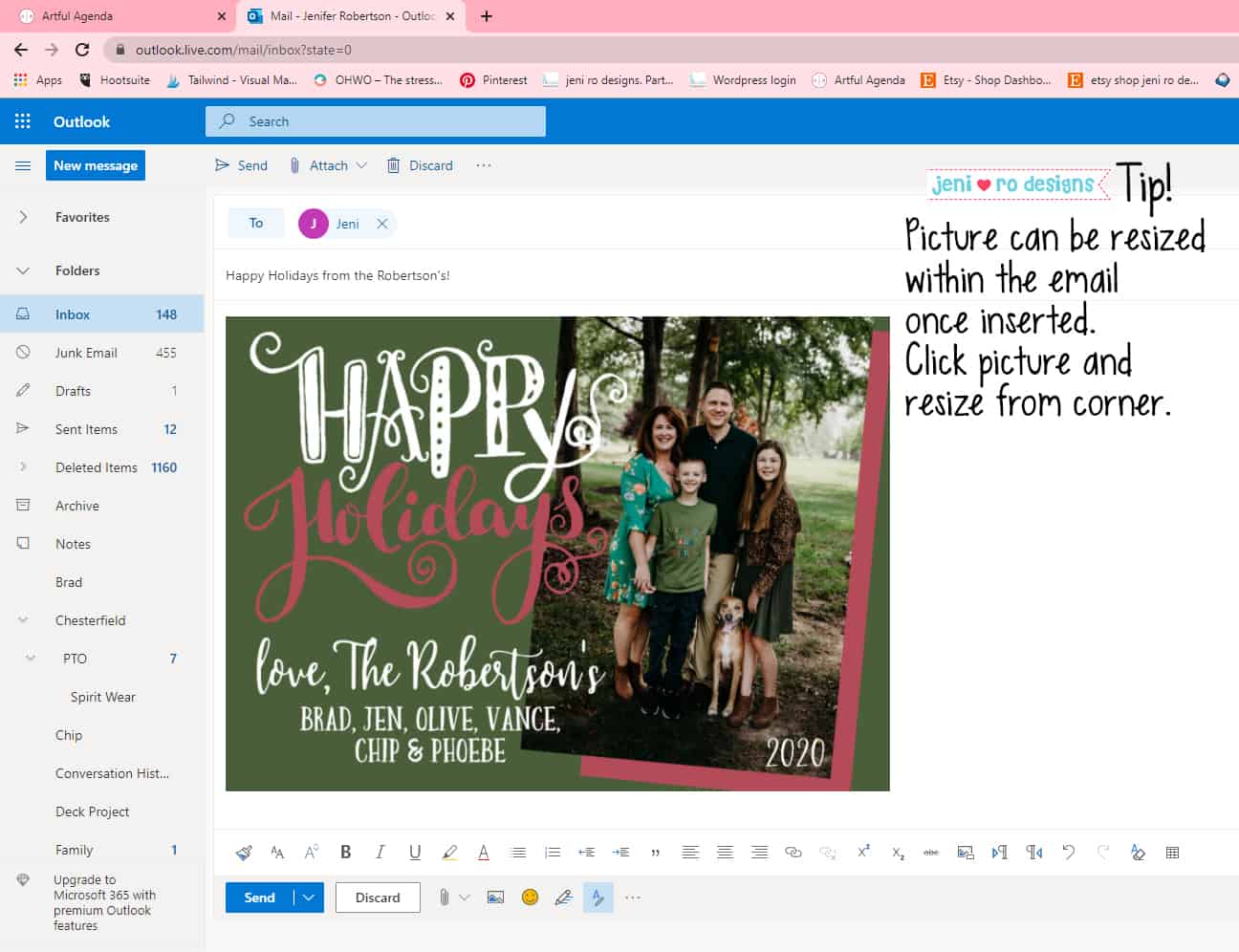The width and height of the screenshot is (1239, 952).
Task: Undo the last edit with the undo icon
Action: pyautogui.click(x=1069, y=852)
